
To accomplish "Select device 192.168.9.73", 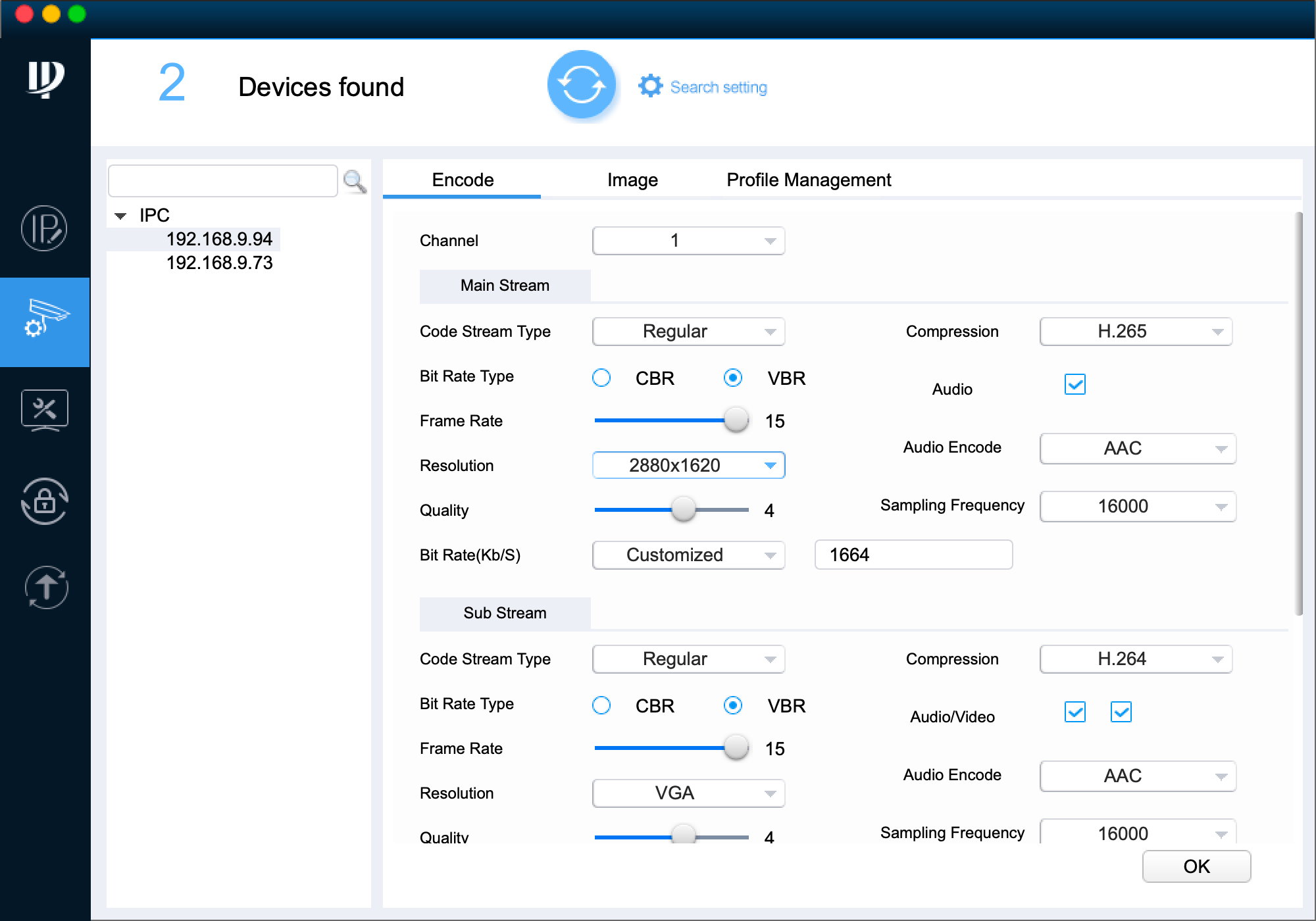I will point(219,263).
